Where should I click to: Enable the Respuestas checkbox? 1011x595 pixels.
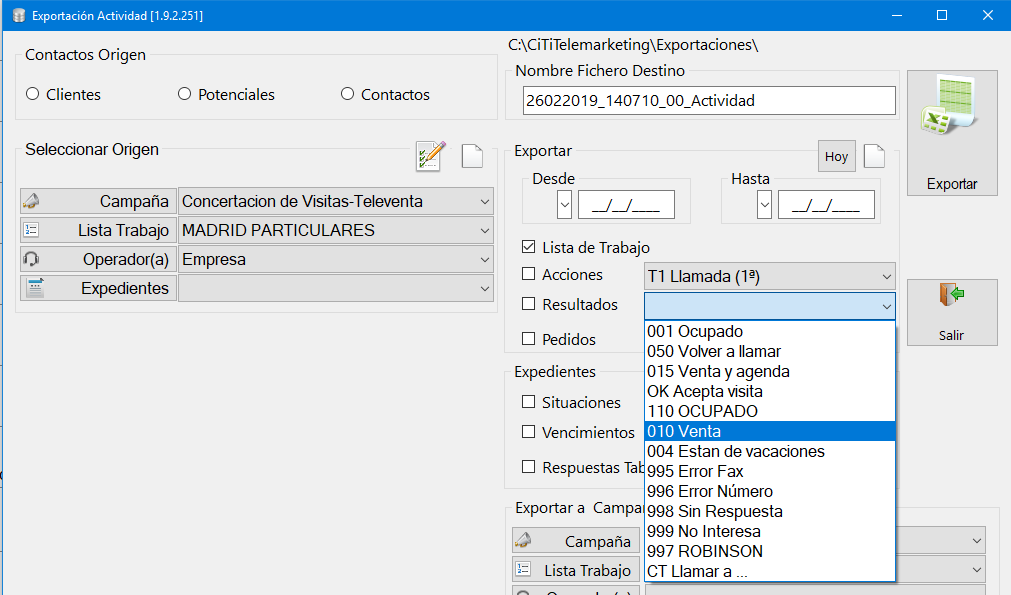(x=529, y=467)
